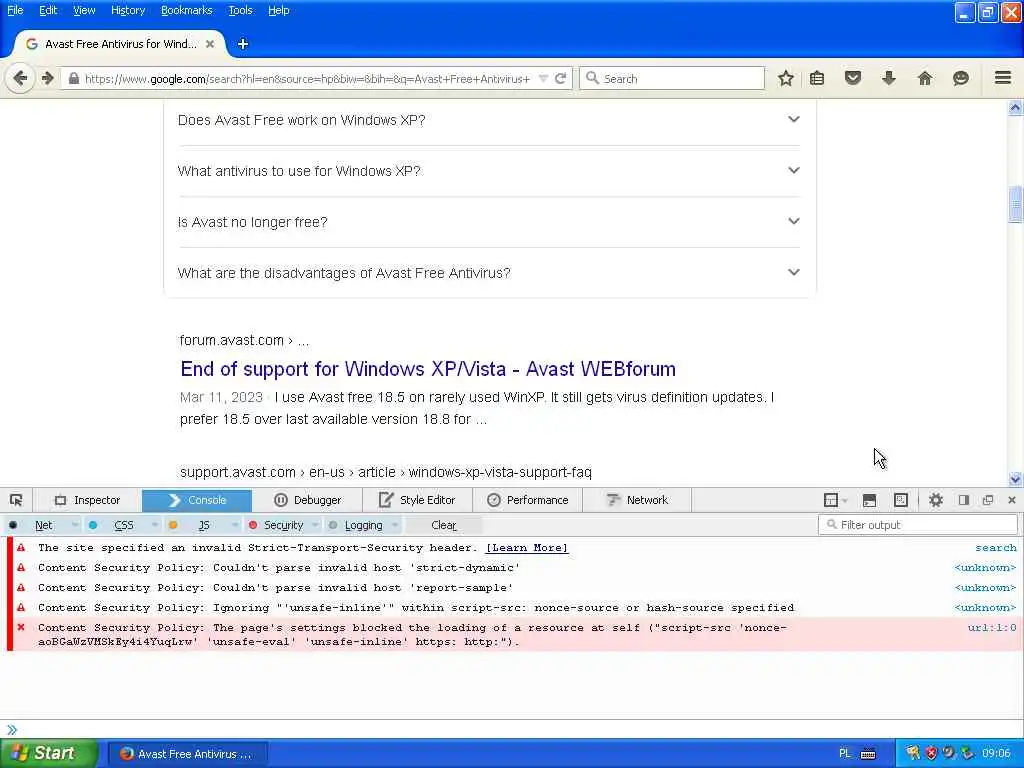Toggle responsive design mode icon
Image resolution: width=1024 pixels, height=768 pixels.
(x=901, y=500)
